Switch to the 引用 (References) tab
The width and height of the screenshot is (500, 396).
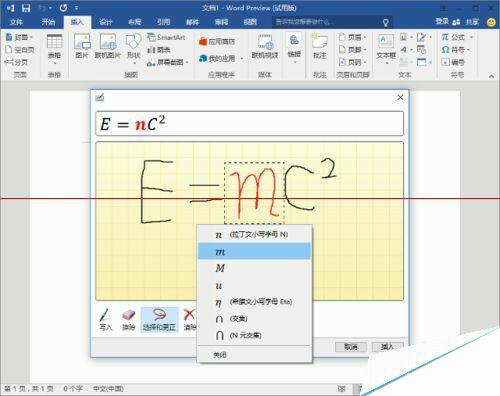tap(163, 22)
